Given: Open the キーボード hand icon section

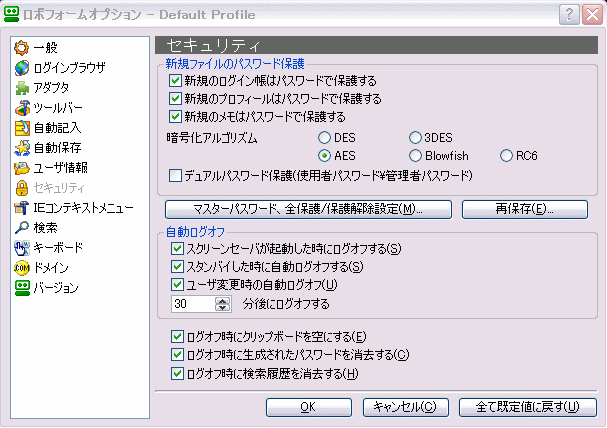Looking at the screenshot, I should [x=22, y=248].
